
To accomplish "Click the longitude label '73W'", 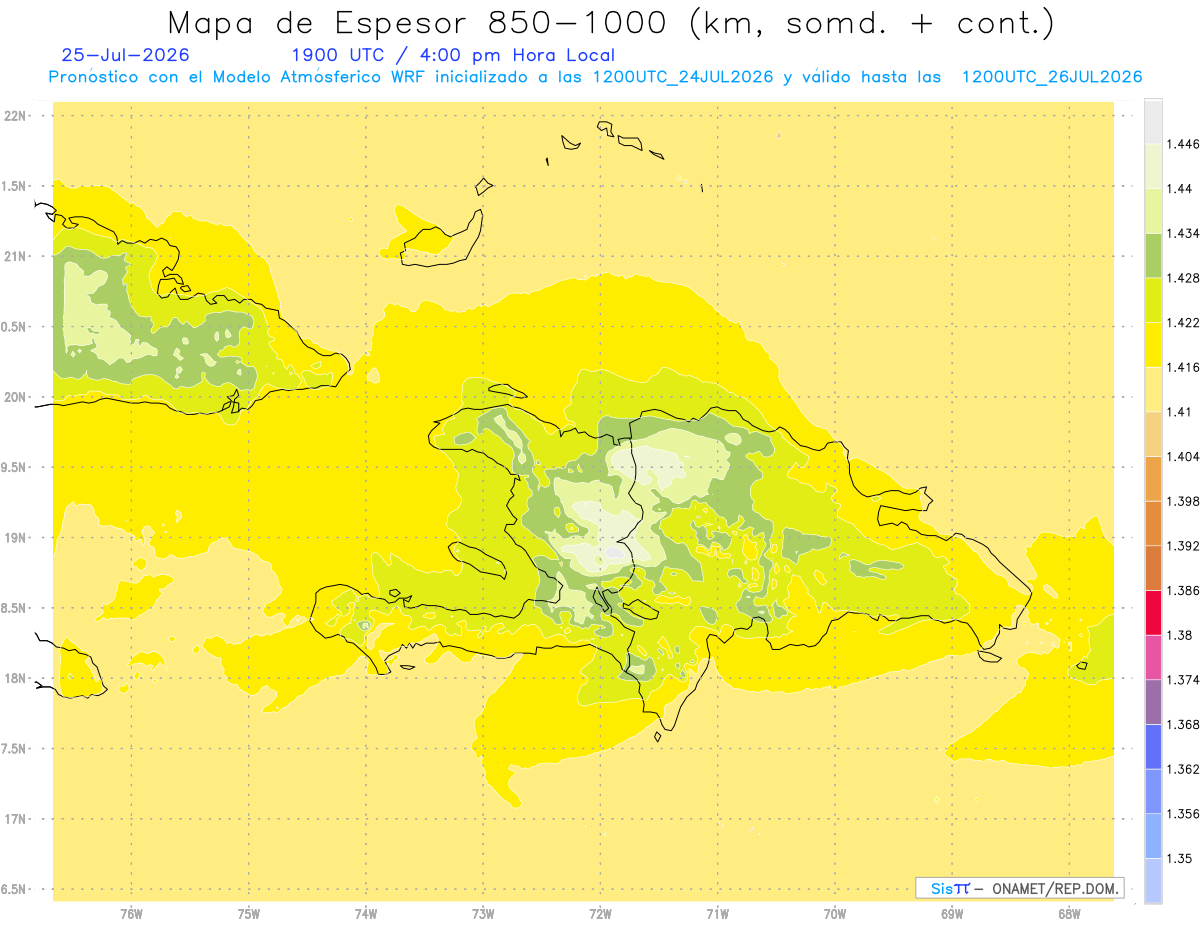I will coord(483,914).
